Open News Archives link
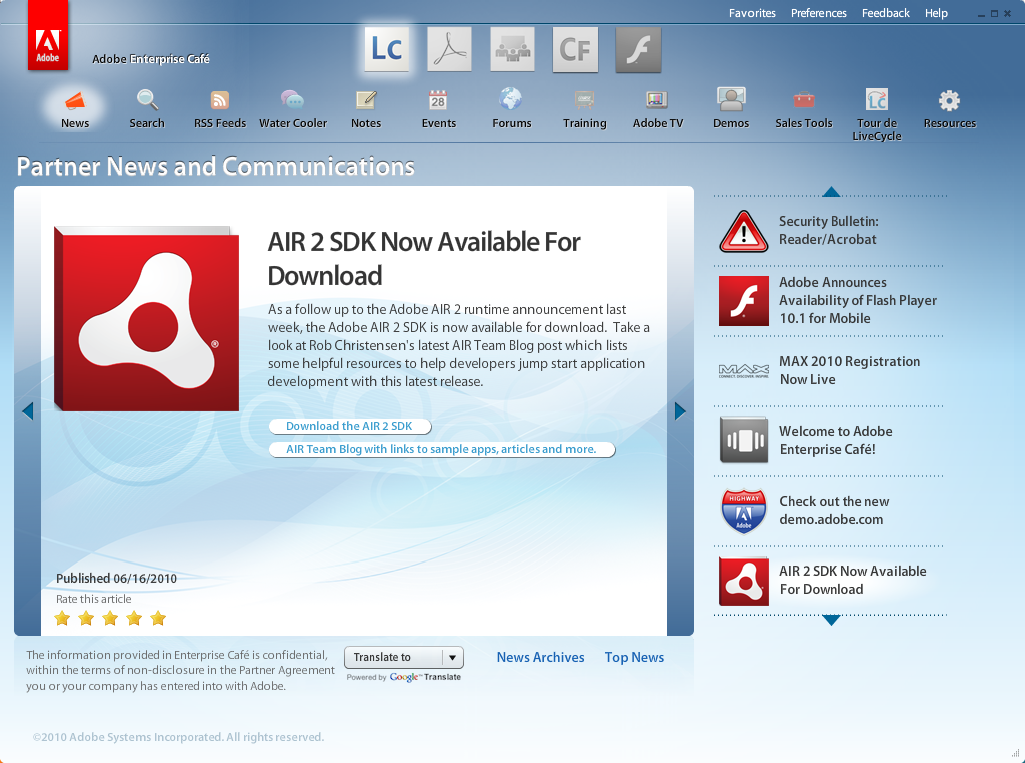The image size is (1025, 763). pos(540,657)
